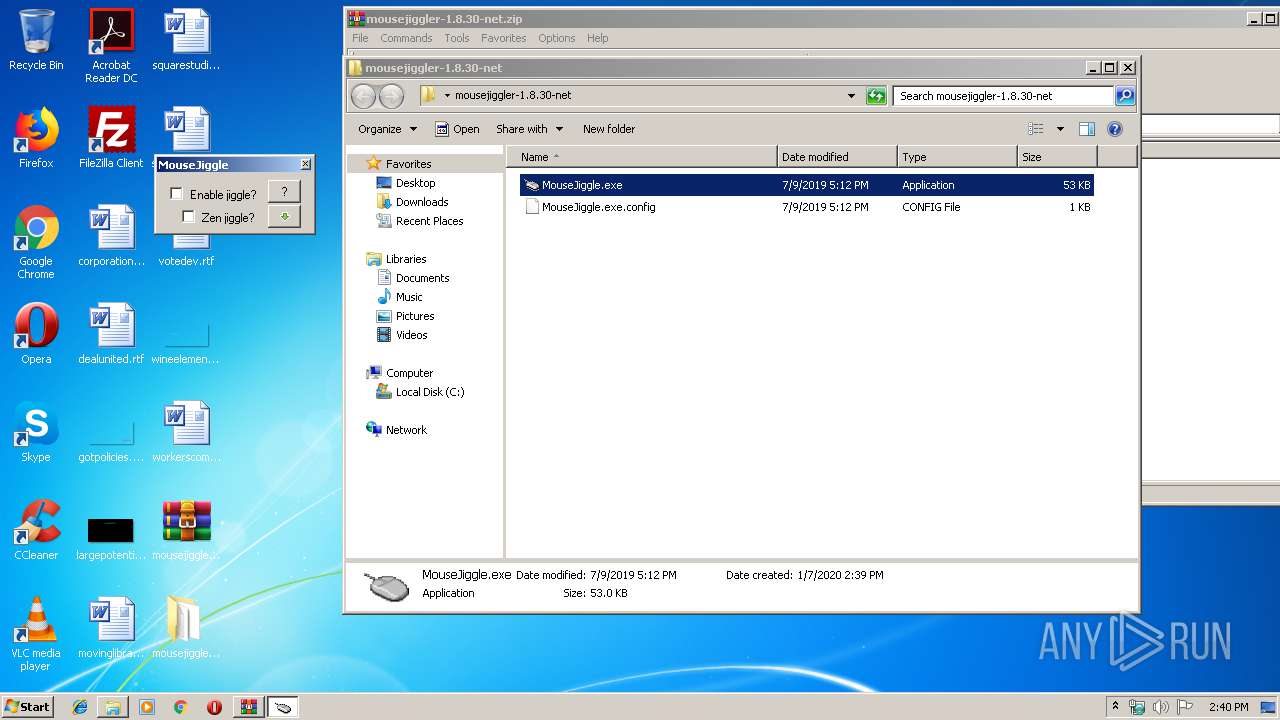Open the Organize dropdown menu
The image size is (1280, 720).
tap(387, 129)
